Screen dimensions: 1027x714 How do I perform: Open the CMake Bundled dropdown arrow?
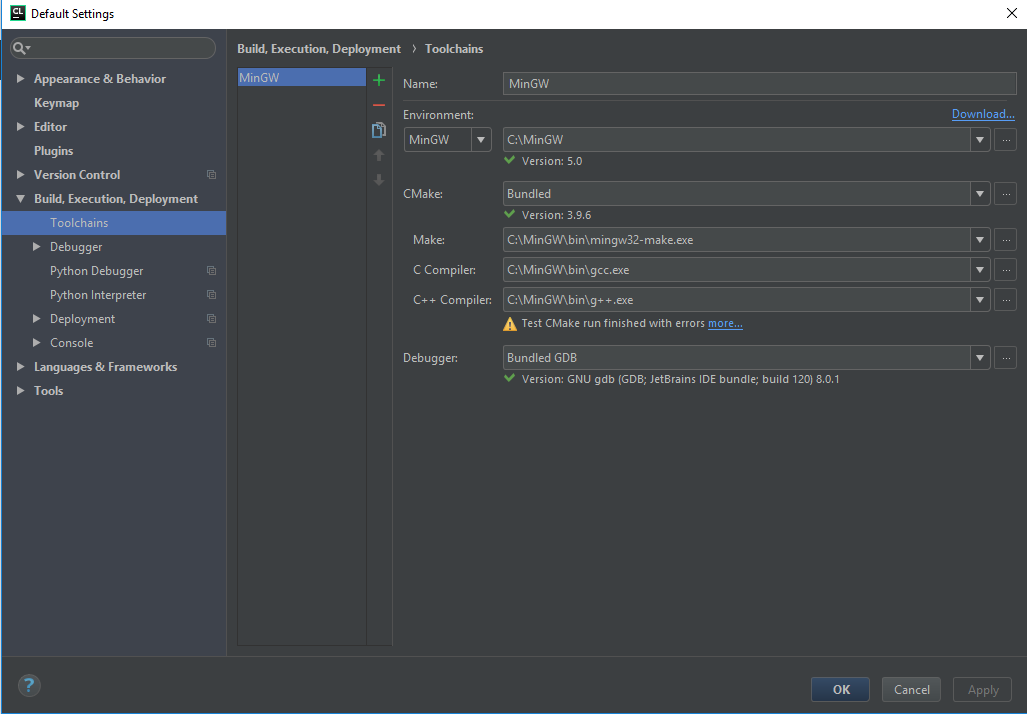[x=980, y=194]
